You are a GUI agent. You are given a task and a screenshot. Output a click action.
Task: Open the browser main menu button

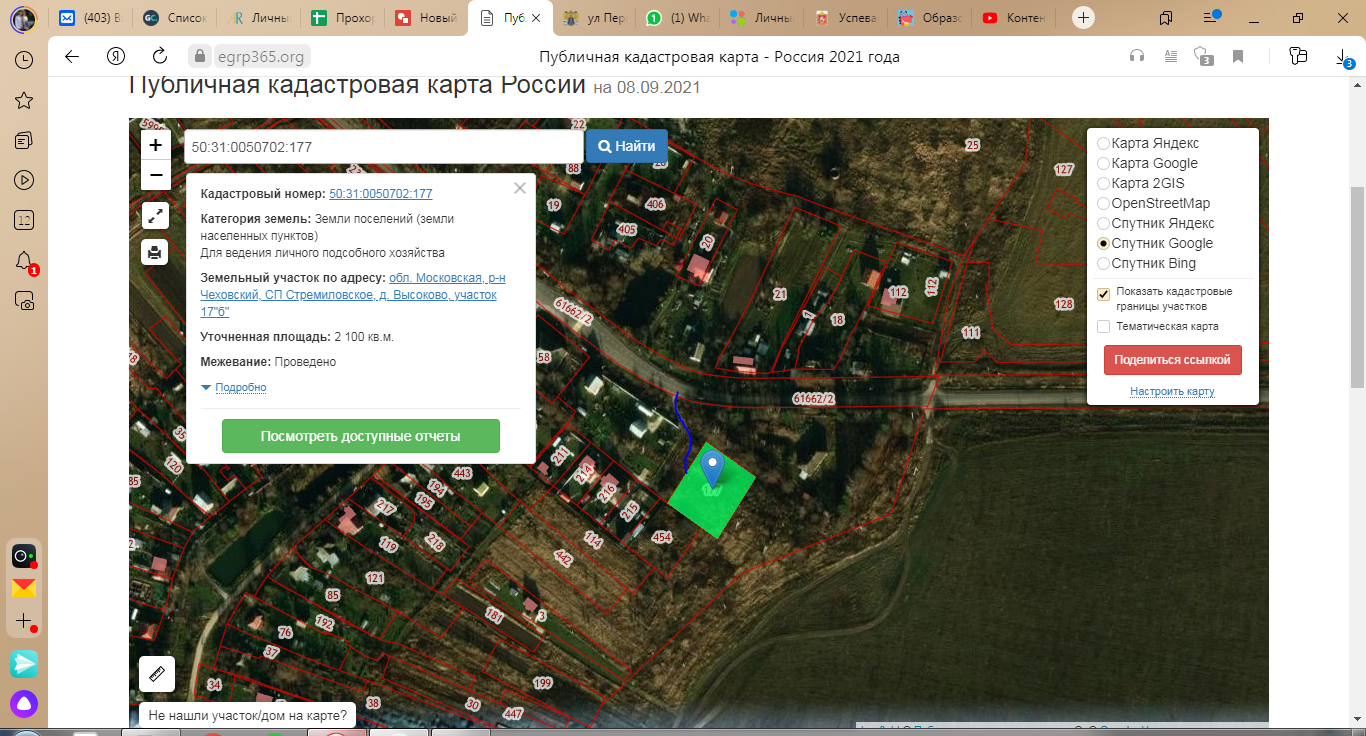tap(1213, 18)
